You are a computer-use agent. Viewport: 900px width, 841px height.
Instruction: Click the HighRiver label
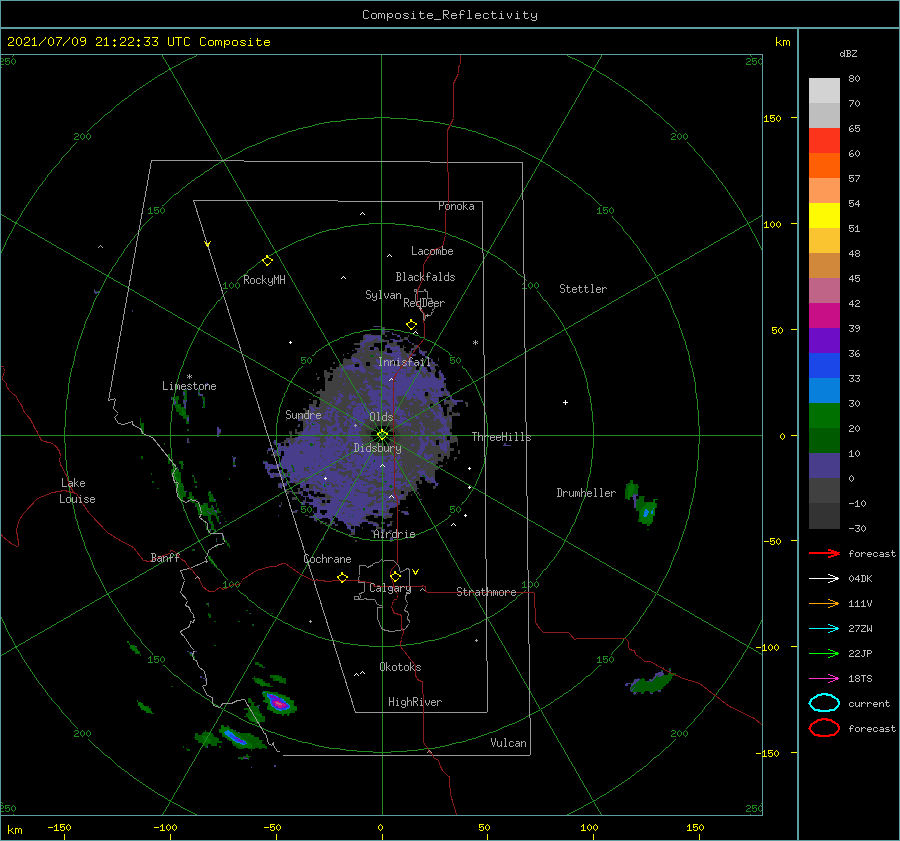coord(415,702)
